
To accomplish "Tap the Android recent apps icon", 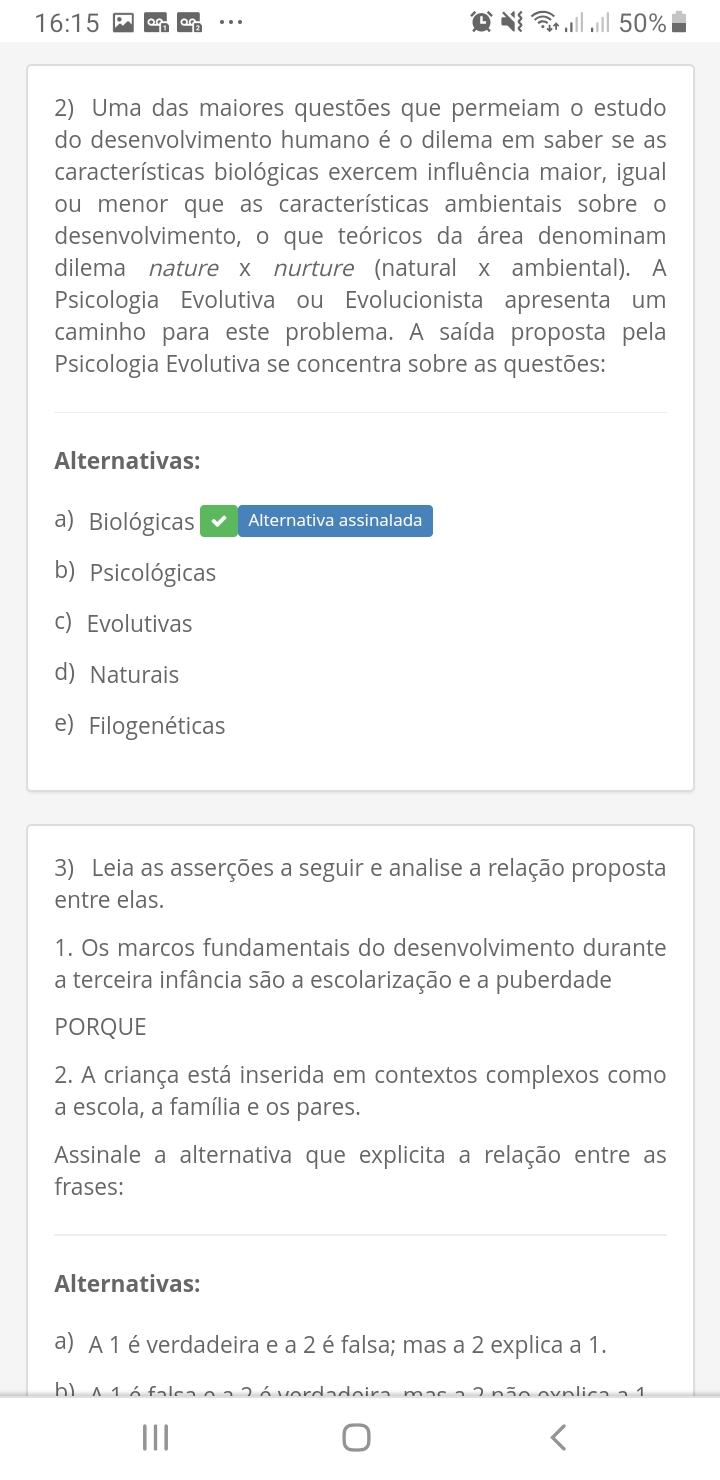I will pos(155,1437).
